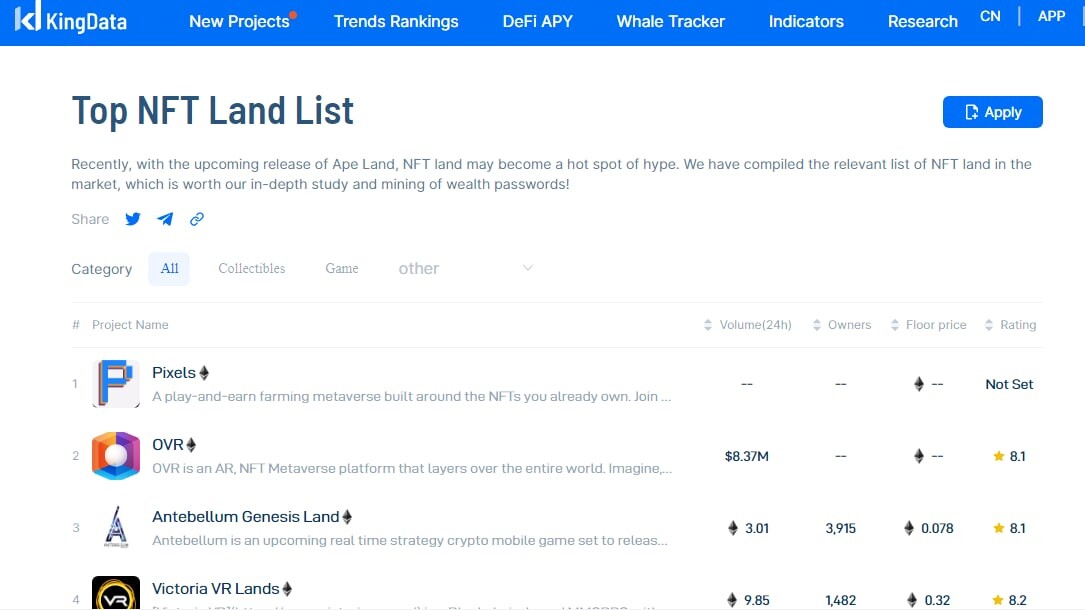Open Trends Rankings menu
Viewport: 1085px width, 610px height.
pos(396,21)
